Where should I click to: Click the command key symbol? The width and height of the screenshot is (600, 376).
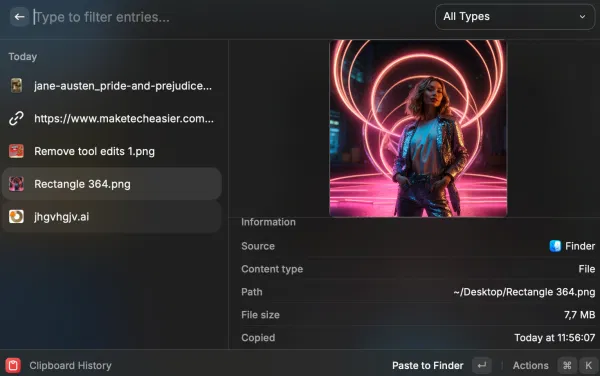567,366
